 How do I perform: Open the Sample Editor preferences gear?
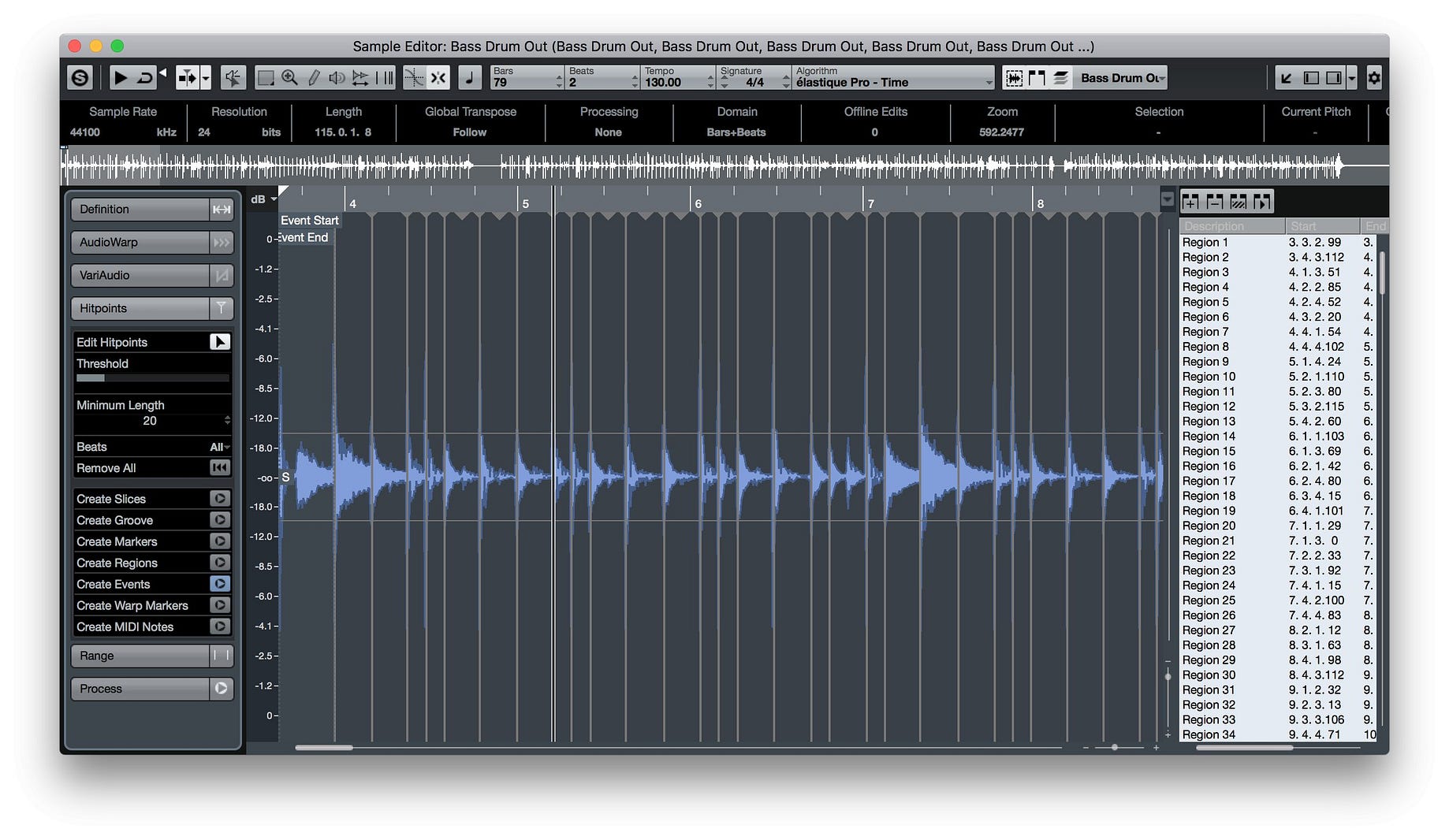click(1373, 77)
